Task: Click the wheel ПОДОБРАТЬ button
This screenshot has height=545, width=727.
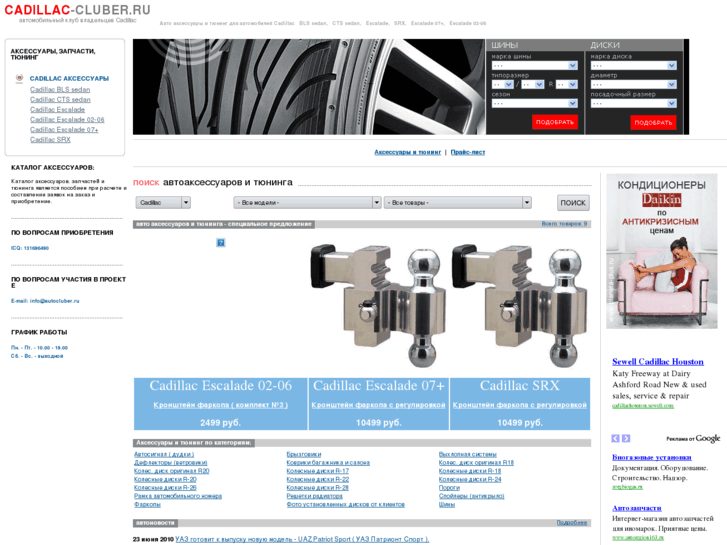Action: tap(653, 122)
